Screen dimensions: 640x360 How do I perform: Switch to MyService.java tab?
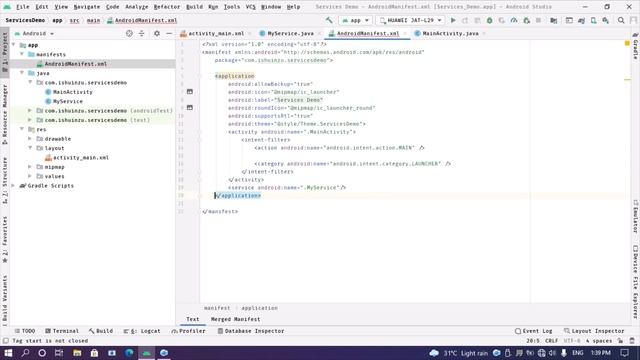[x=290, y=33]
